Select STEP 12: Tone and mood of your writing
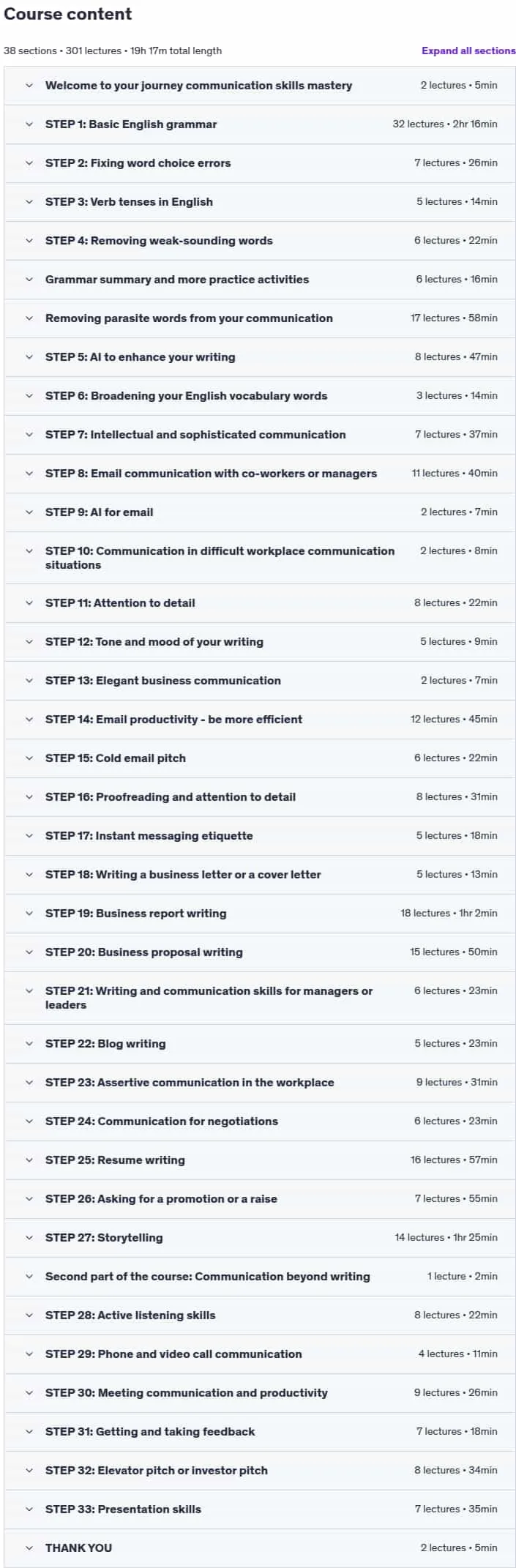Viewport: 516px width, 1568px height. point(154,642)
